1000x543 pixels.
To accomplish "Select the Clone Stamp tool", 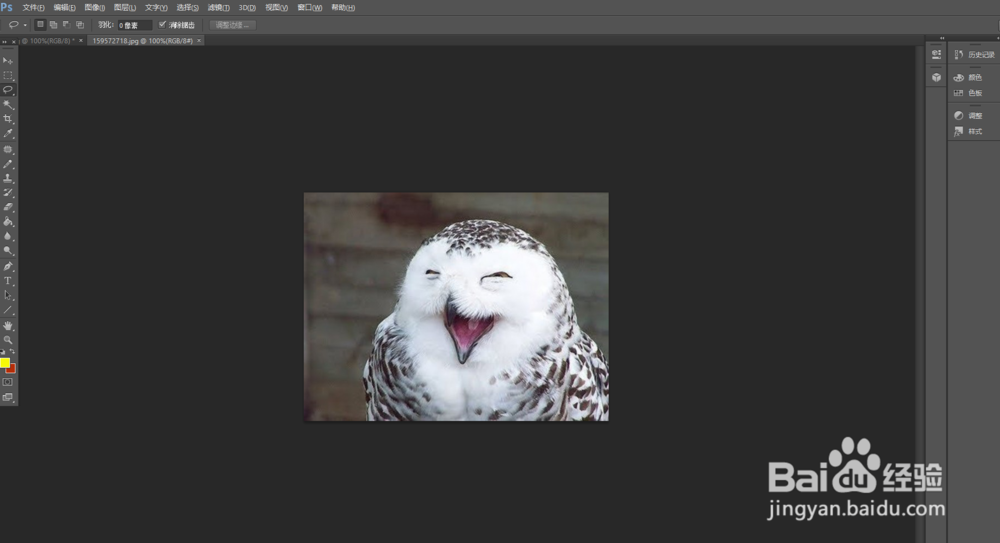I will click(x=8, y=179).
